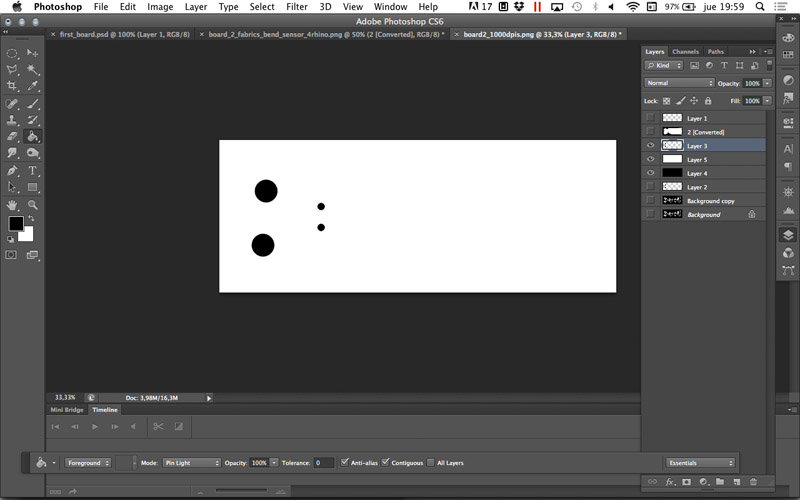Open the Pin Light mode dropdown

[191, 463]
